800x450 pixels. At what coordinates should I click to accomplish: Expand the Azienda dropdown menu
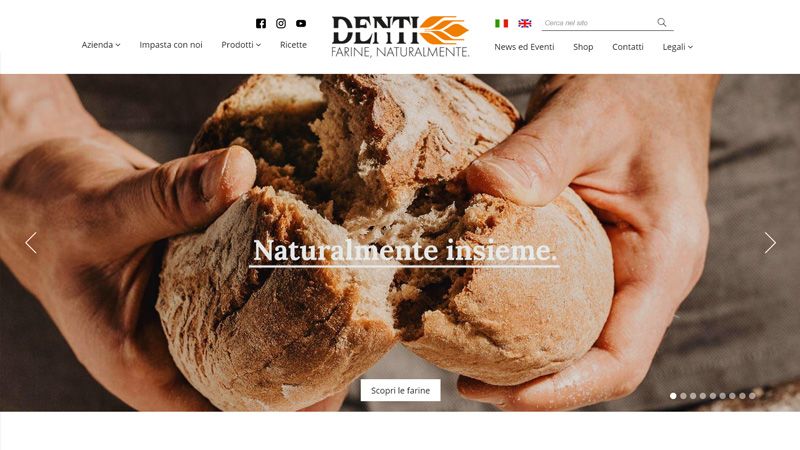[101, 45]
